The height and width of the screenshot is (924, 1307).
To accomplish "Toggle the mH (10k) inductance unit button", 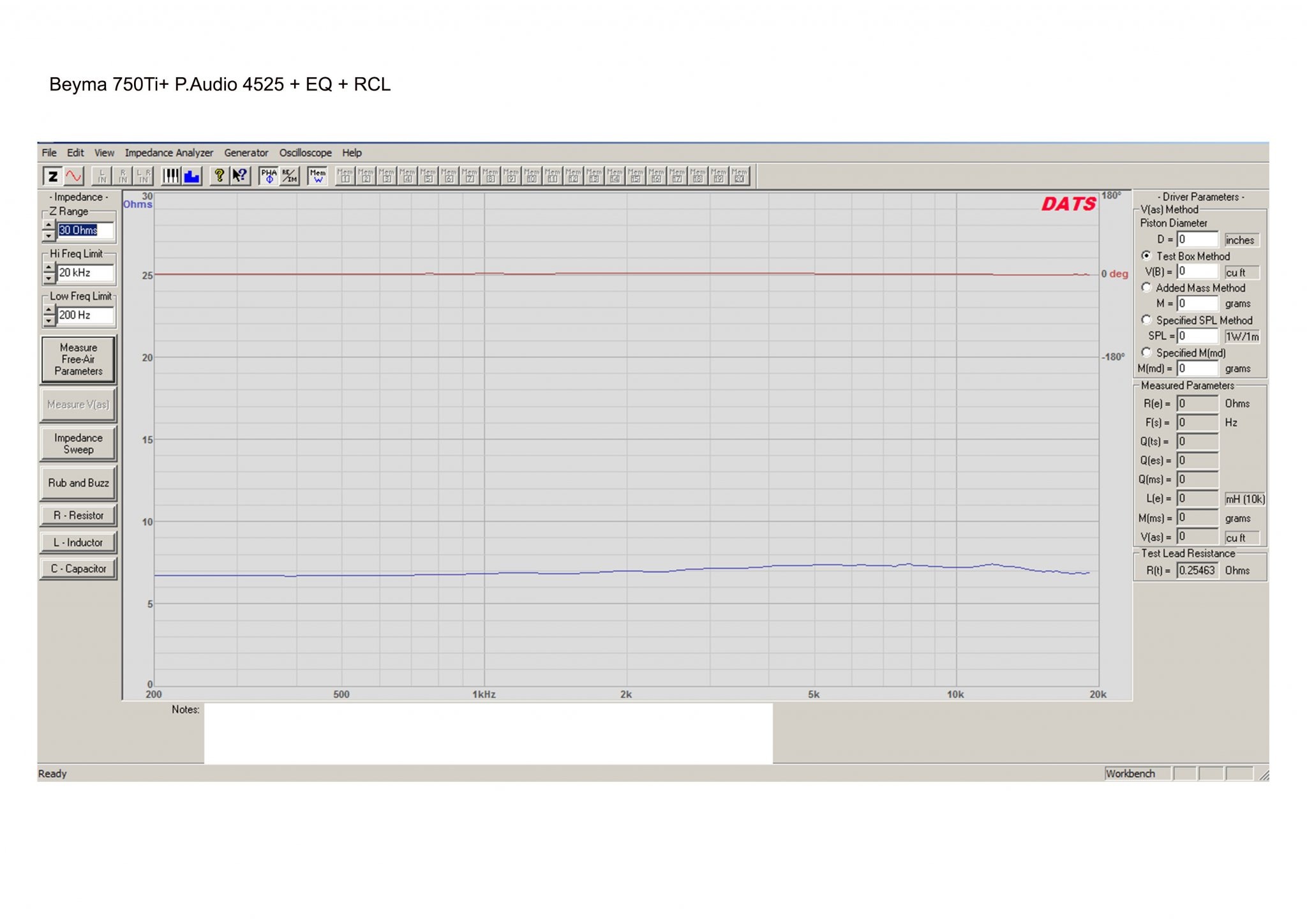I will point(1244,499).
